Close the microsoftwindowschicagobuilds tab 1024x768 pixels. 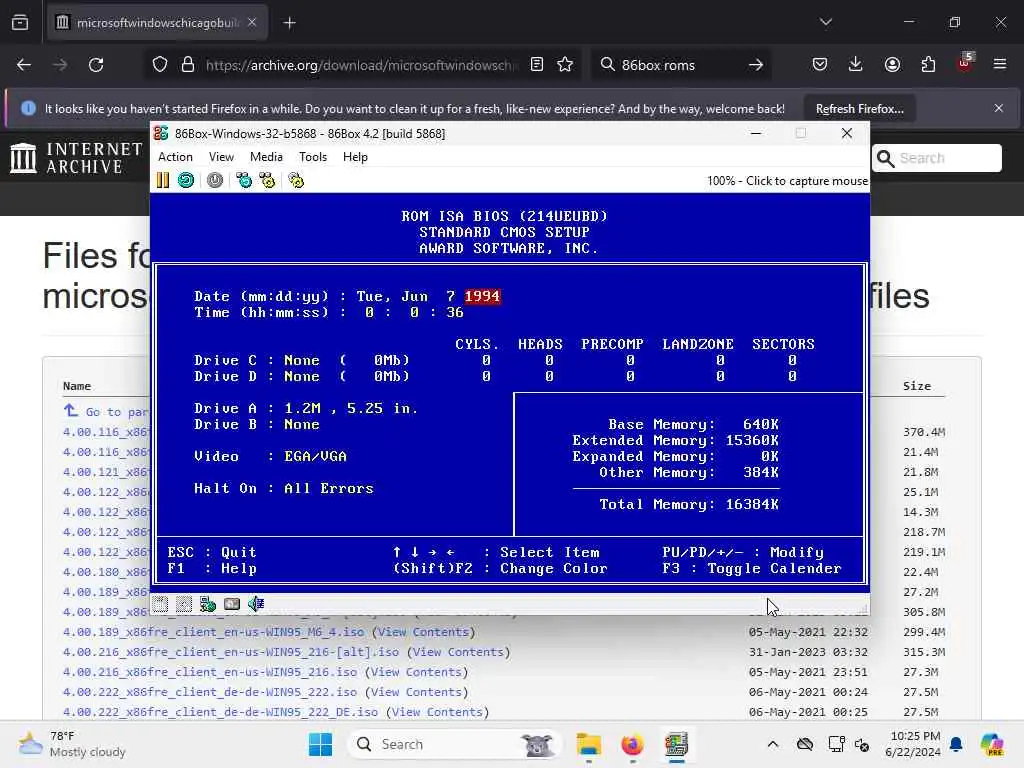click(252, 22)
